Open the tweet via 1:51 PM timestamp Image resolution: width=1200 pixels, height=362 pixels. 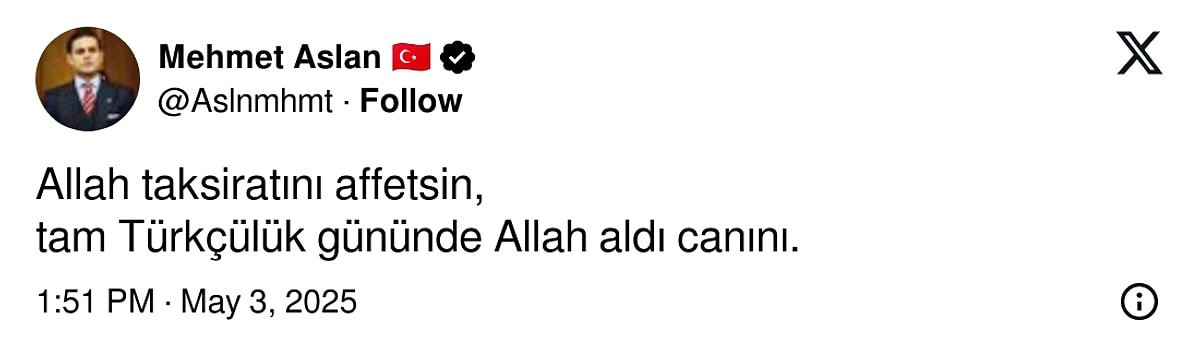coord(95,301)
